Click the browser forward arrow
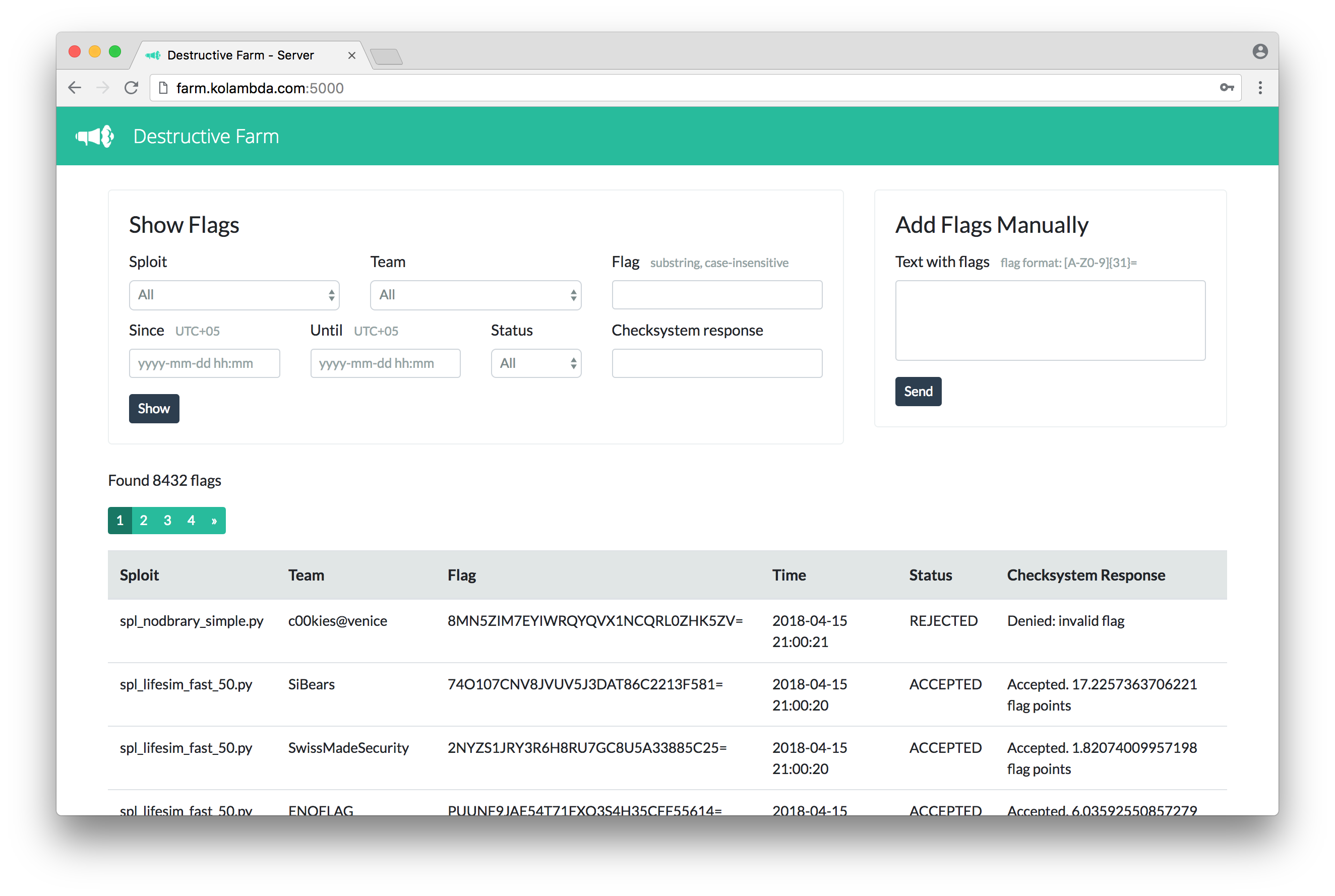The height and width of the screenshot is (896, 1335). pos(103,88)
